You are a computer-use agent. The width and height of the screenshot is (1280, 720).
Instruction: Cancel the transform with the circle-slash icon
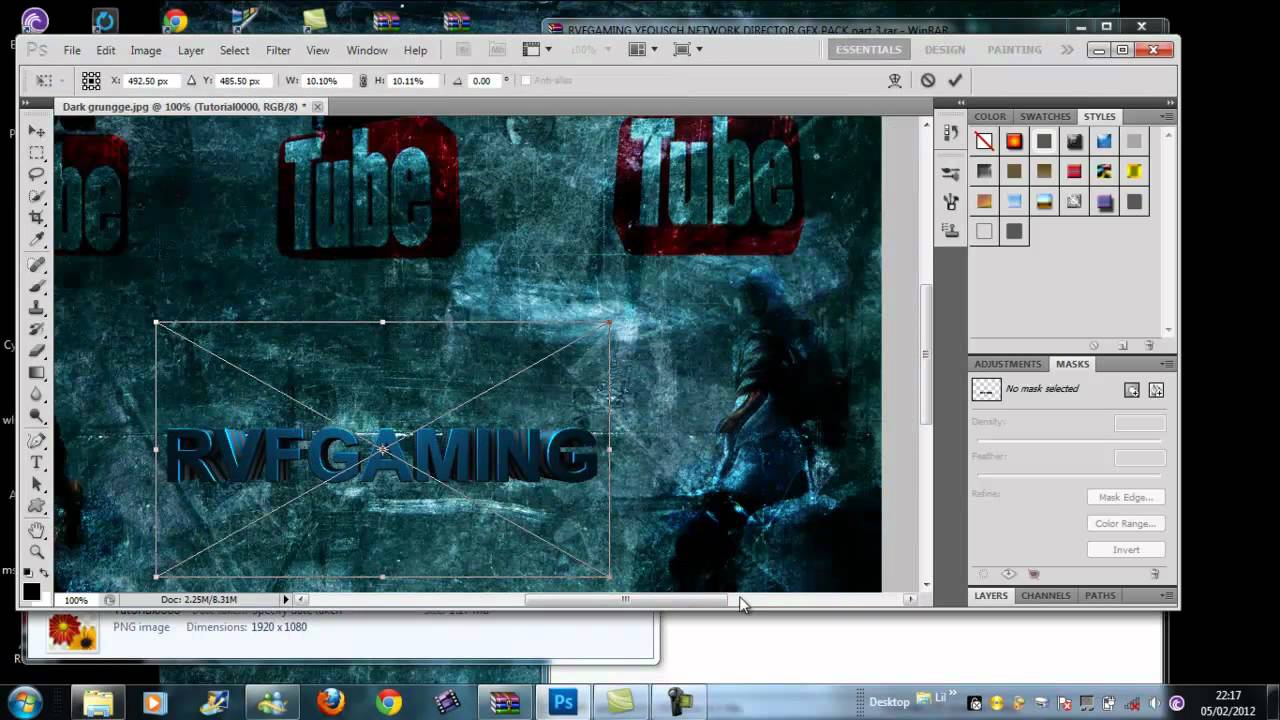[928, 81]
